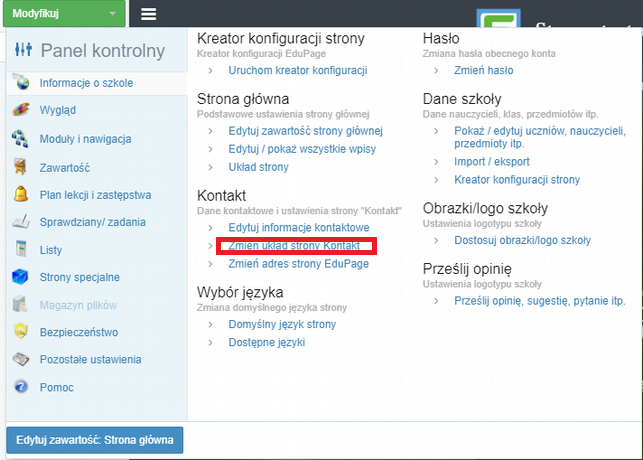Click the chevron before Import / eksport

pyautogui.click(x=436, y=162)
